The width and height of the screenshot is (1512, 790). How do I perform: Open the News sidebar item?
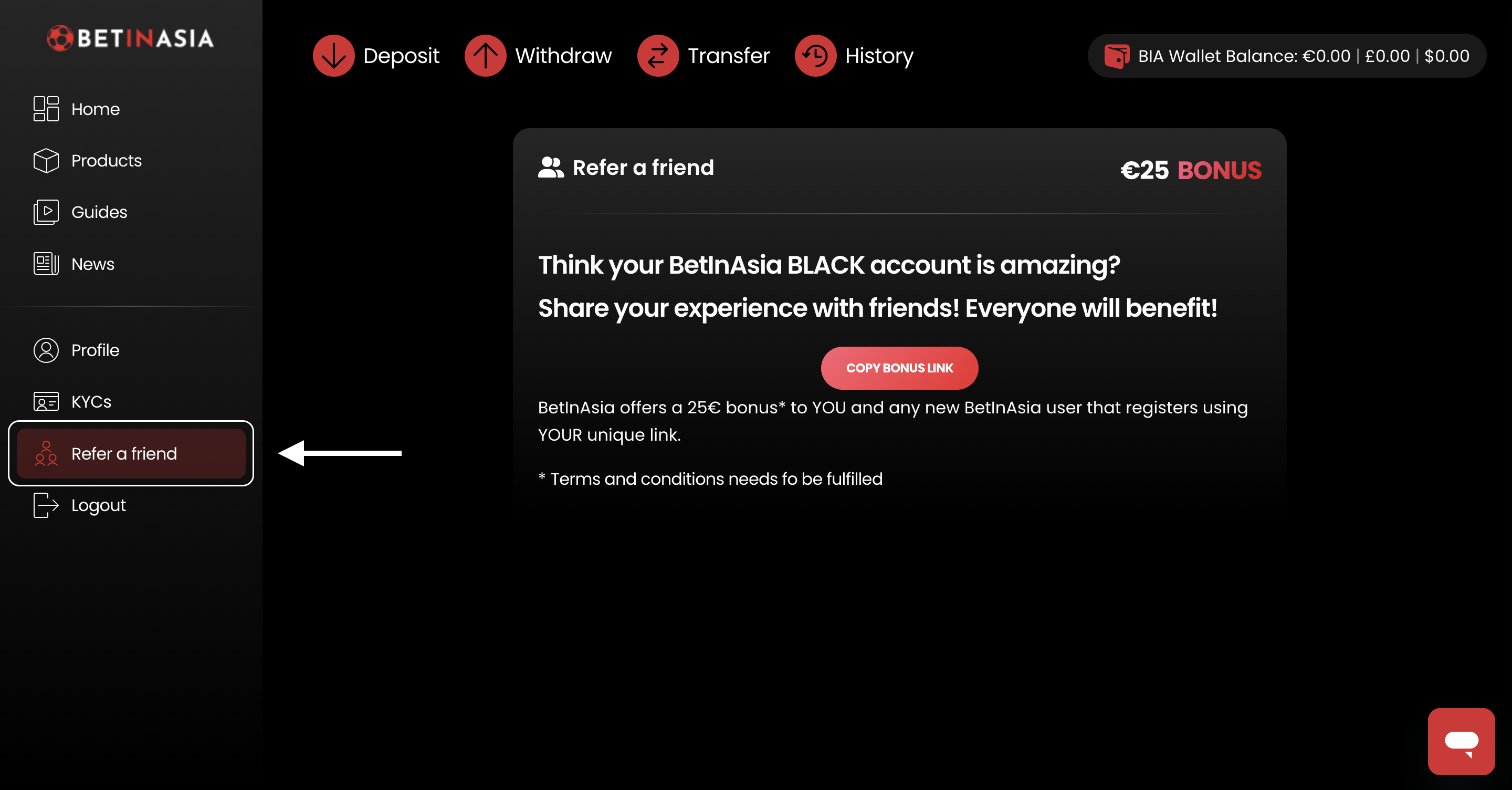tap(92, 264)
